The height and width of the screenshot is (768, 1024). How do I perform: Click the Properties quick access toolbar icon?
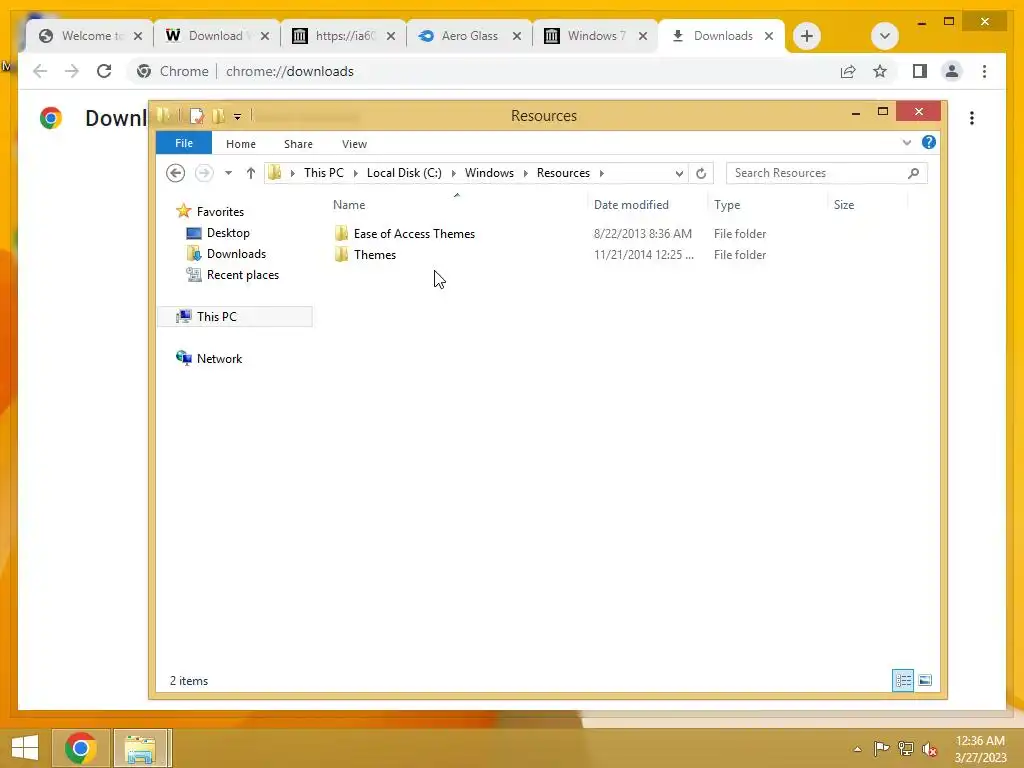pos(197,116)
